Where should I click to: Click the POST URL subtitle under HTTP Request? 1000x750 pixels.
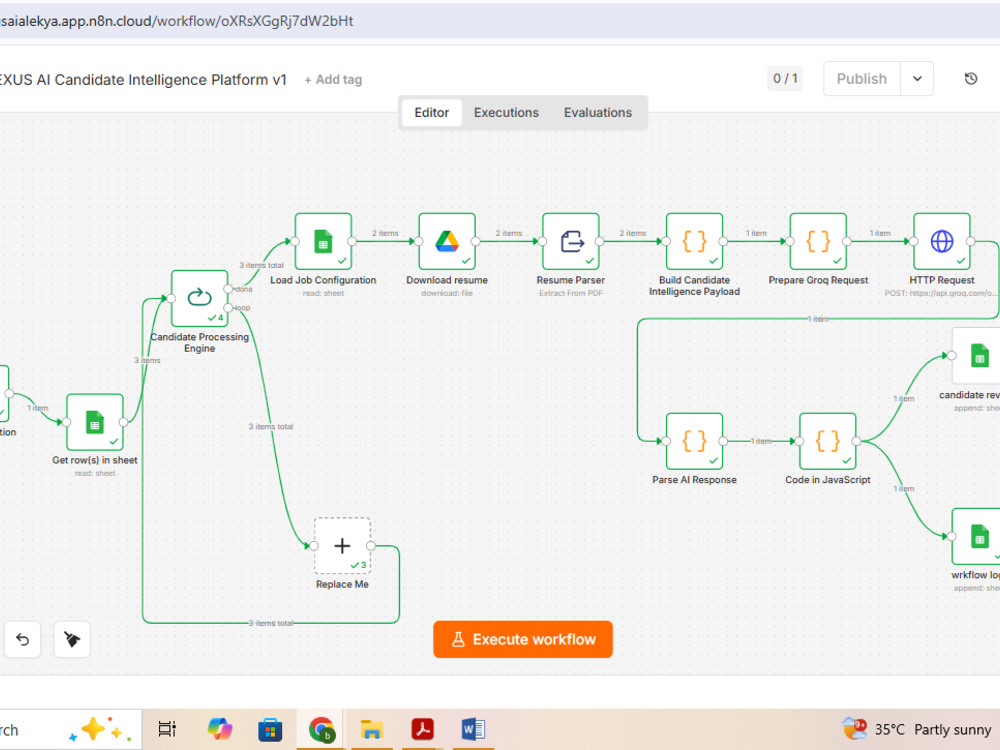(940, 293)
